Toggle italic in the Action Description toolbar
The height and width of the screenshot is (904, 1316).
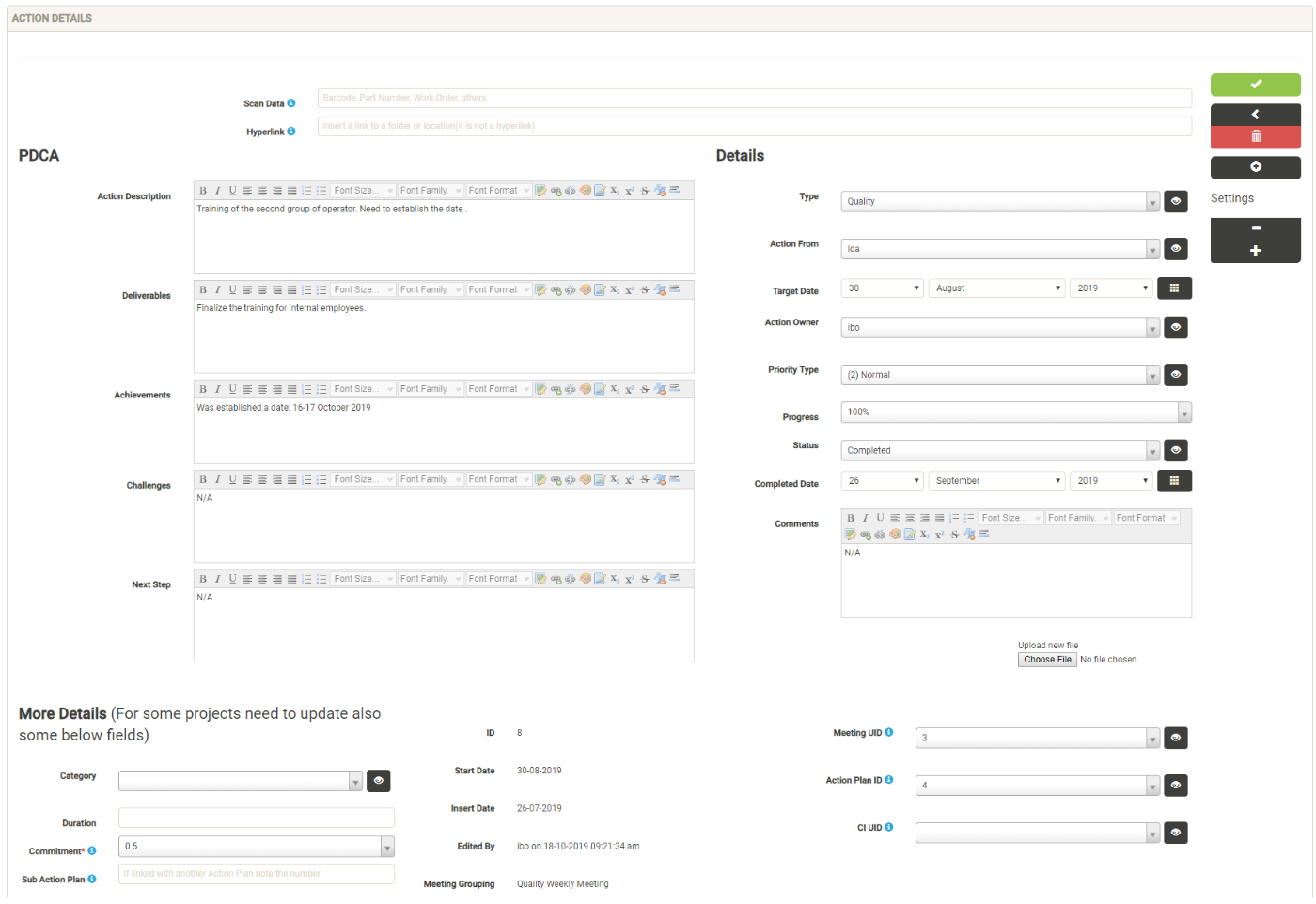point(217,191)
